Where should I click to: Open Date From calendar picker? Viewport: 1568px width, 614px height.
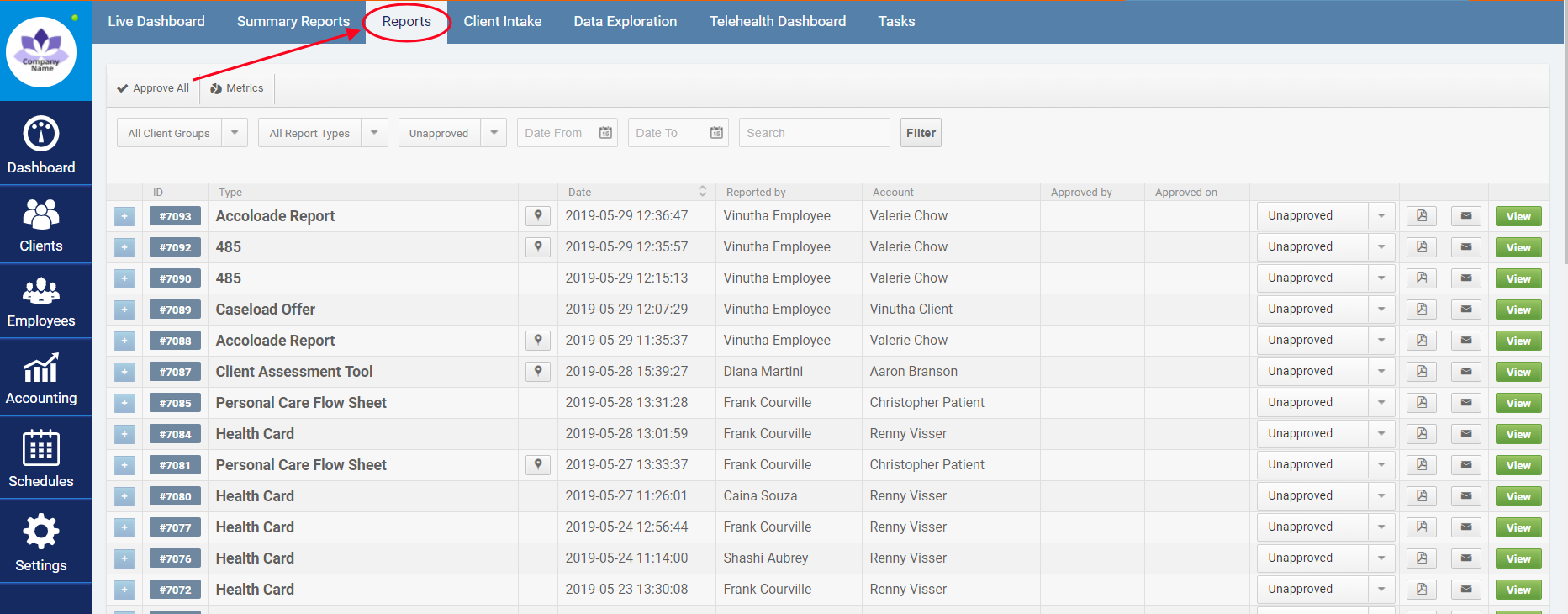click(x=605, y=133)
